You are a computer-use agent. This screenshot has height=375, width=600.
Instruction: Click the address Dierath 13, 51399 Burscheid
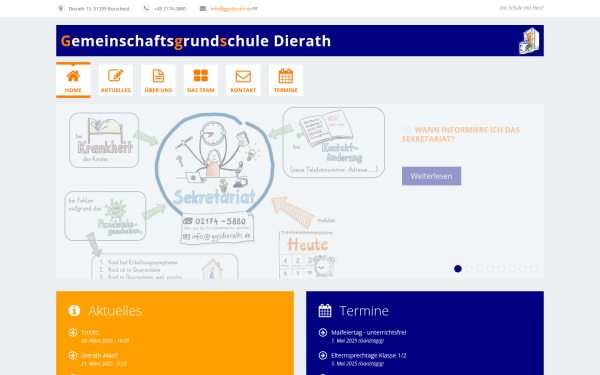99,9
